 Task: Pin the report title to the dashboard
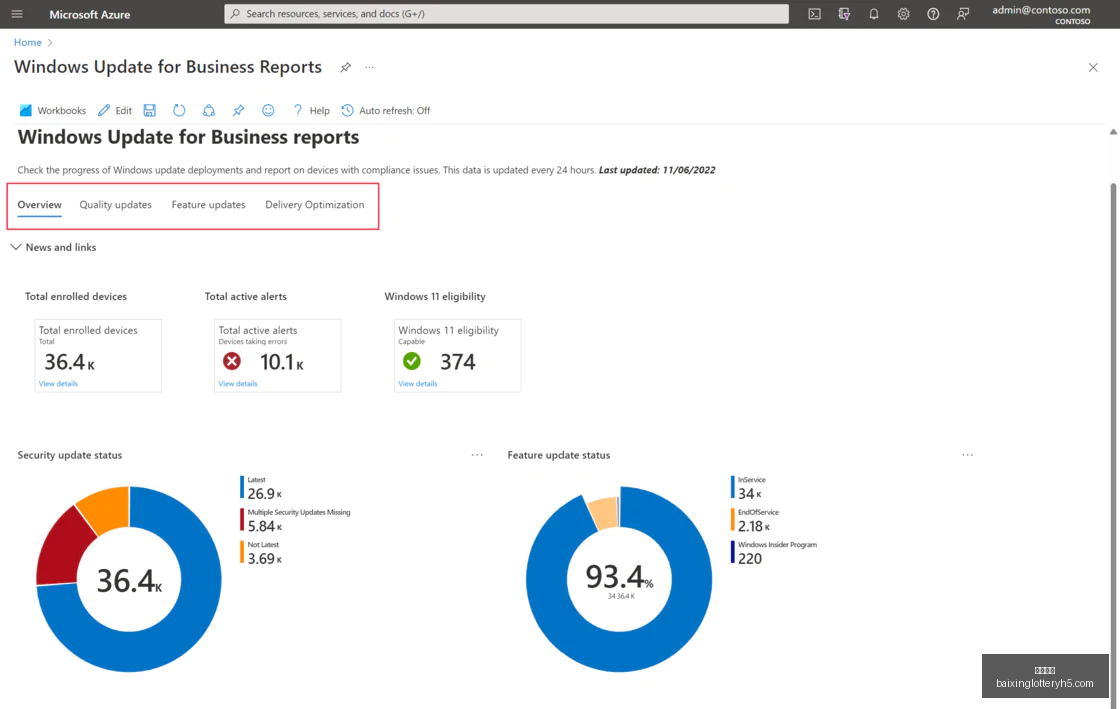(x=346, y=67)
